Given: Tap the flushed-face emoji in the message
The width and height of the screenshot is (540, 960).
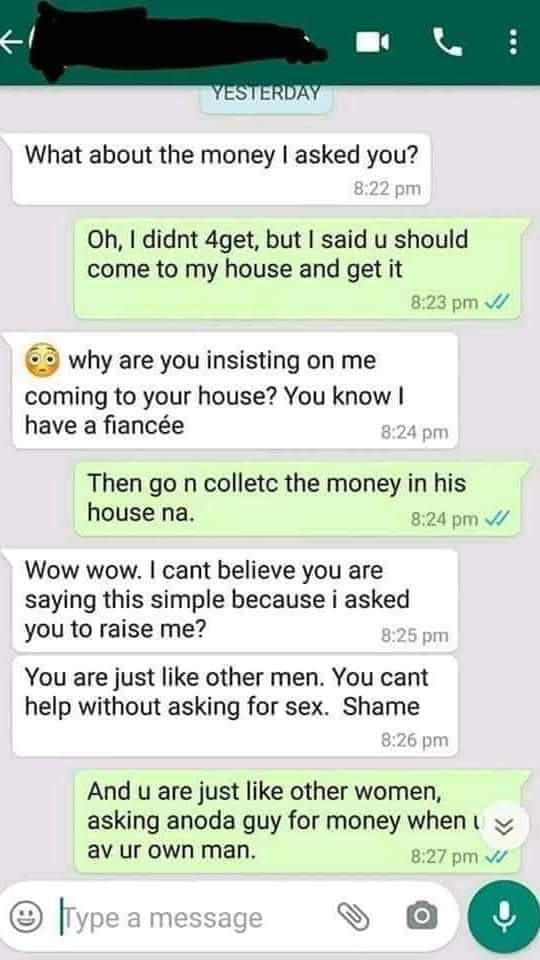Looking at the screenshot, I should [x=42, y=360].
